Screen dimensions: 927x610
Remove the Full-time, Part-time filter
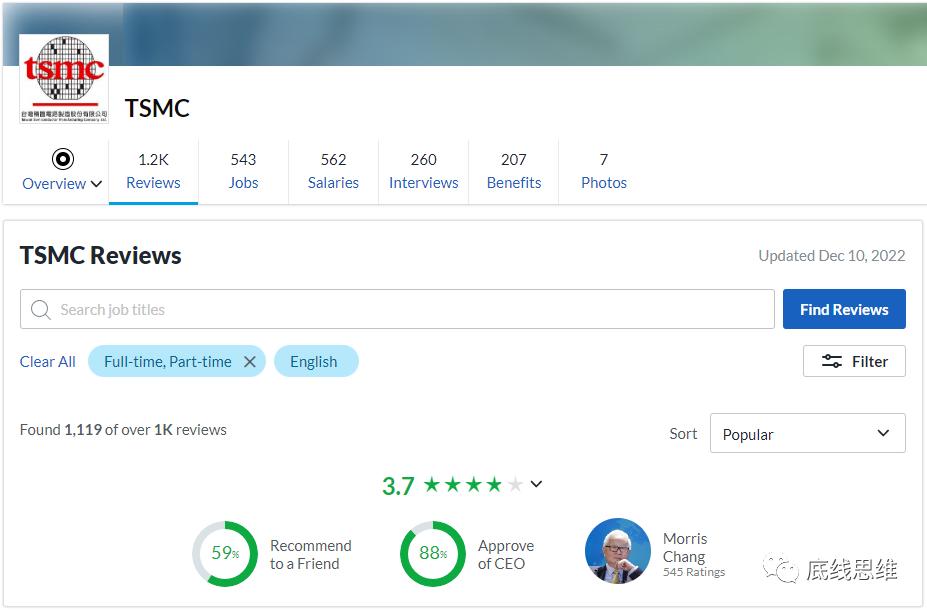click(250, 362)
